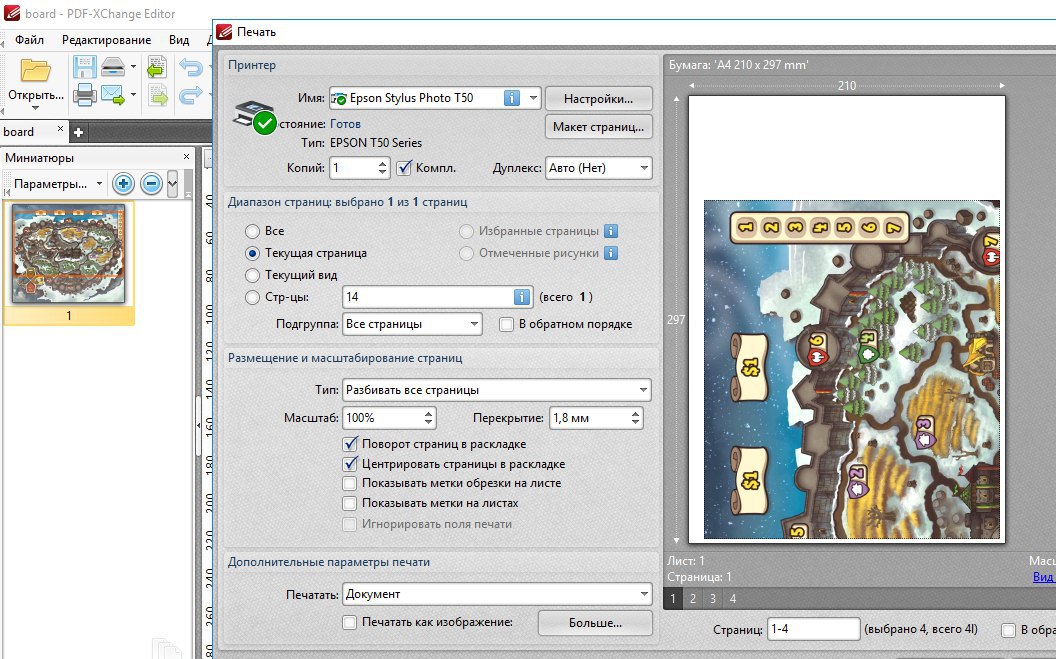Click the Save floppy disk icon
Screen dimensions: 1056x659
click(x=84, y=69)
